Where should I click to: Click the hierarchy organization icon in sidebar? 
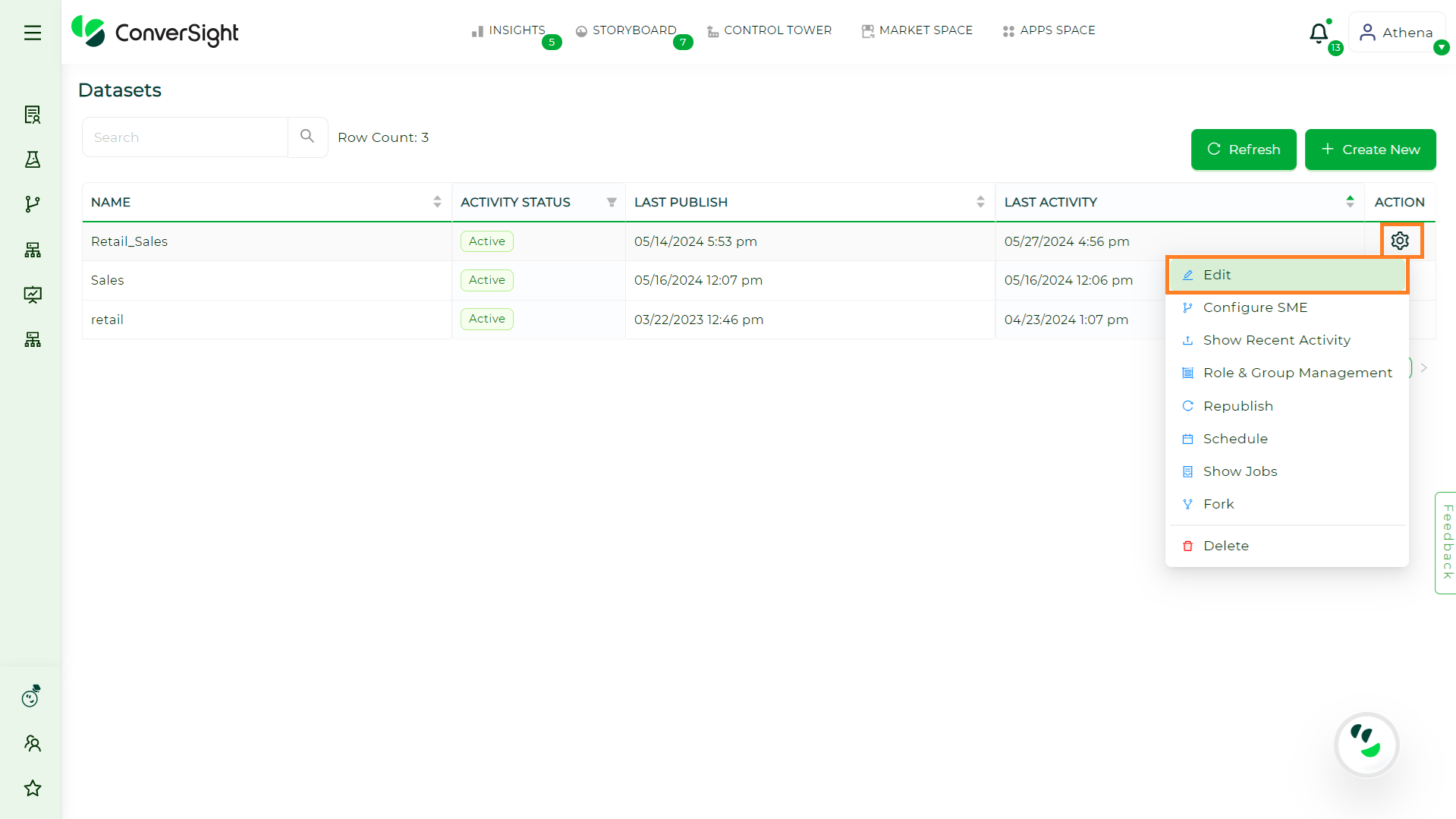tap(32, 250)
